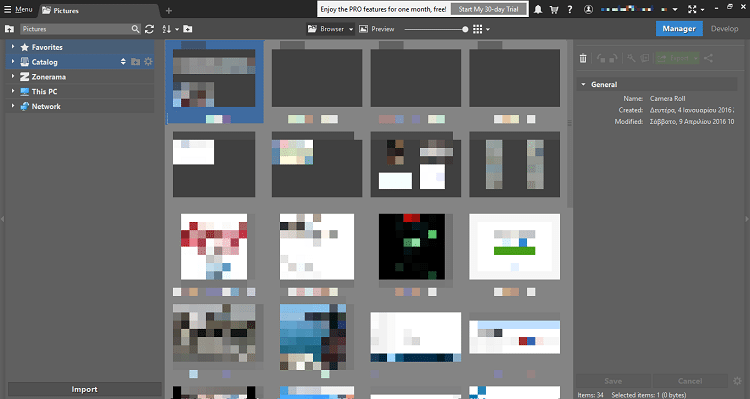Select the Manager module button
This screenshot has width=750, height=399.
(x=679, y=29)
